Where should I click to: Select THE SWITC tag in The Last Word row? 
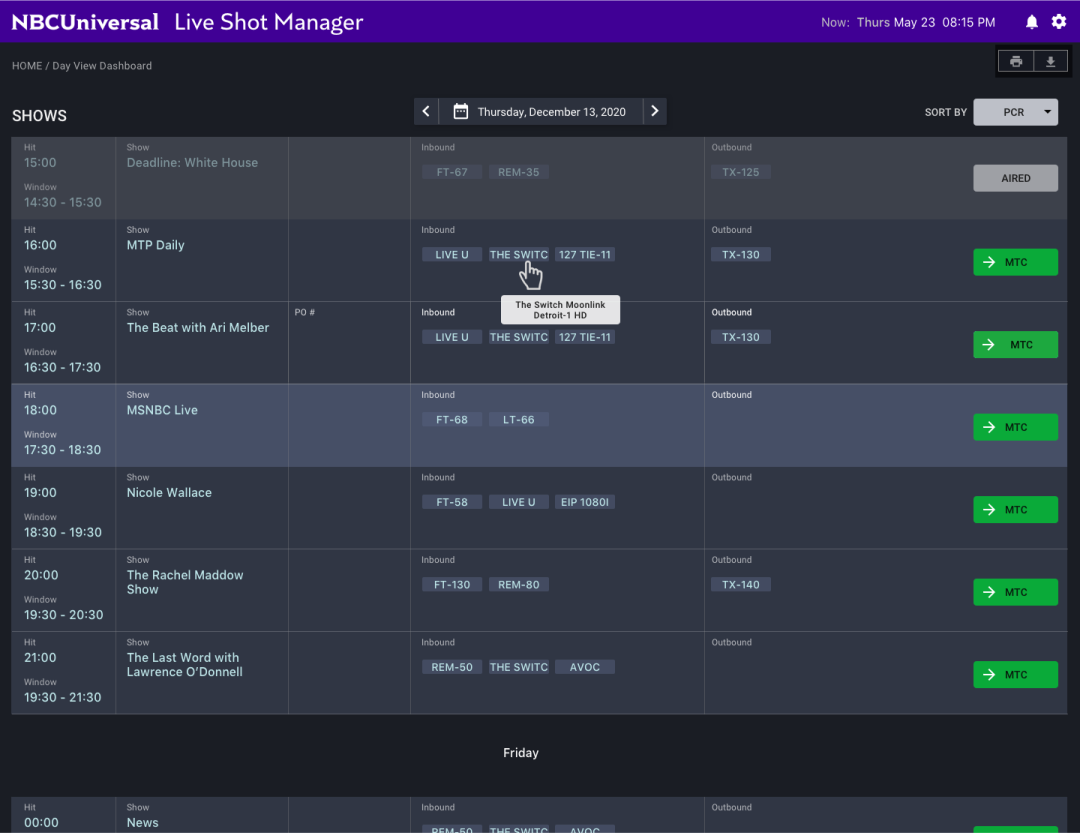(x=519, y=668)
